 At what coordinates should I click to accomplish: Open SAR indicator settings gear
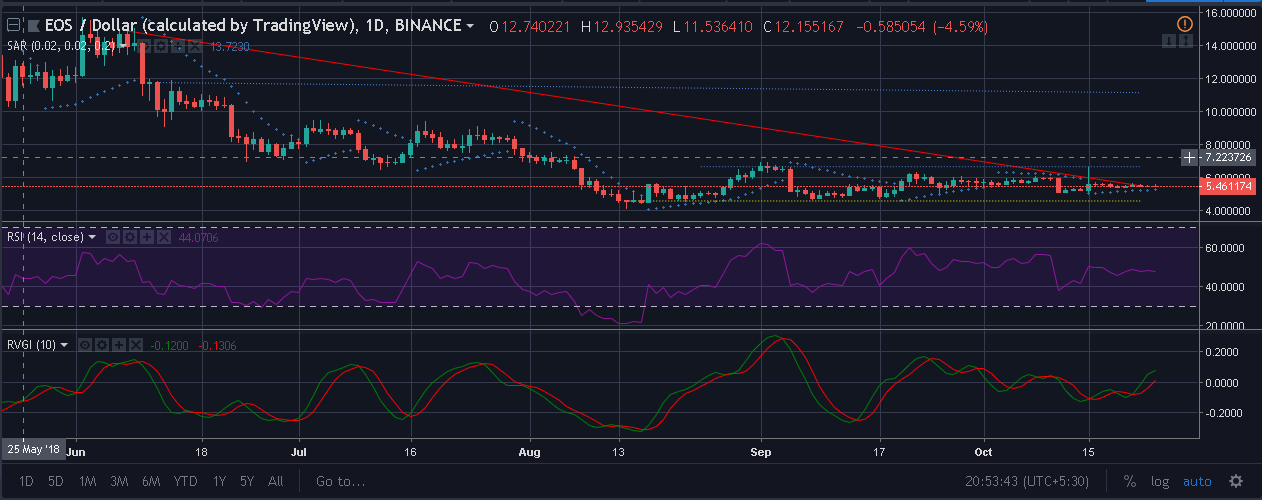(x=162, y=46)
